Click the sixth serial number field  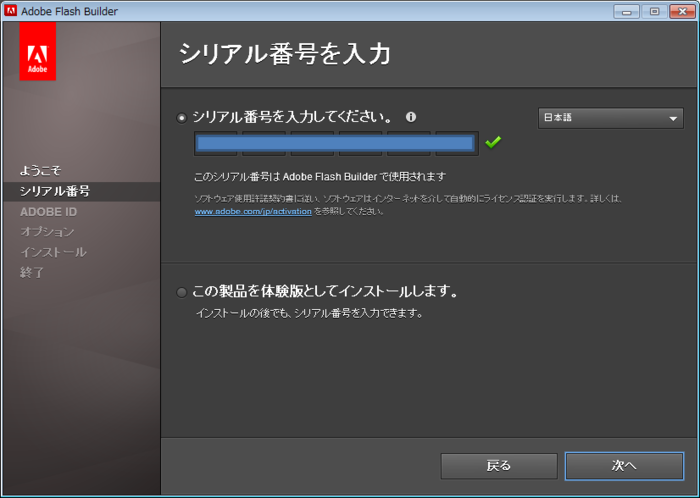click(x=457, y=143)
